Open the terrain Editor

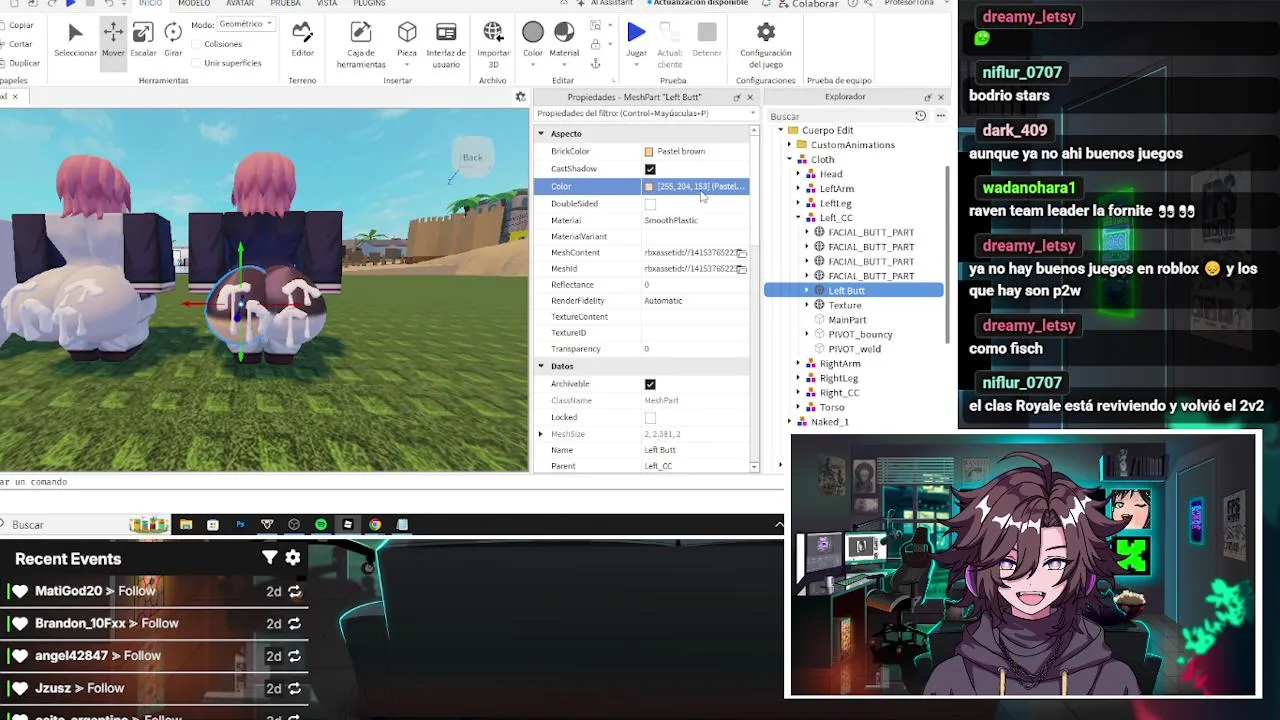tap(302, 40)
